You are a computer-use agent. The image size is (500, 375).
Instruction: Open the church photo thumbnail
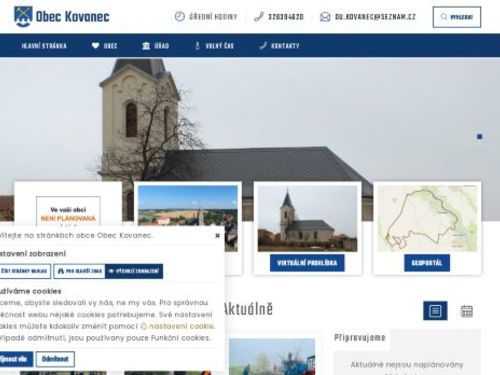click(307, 218)
